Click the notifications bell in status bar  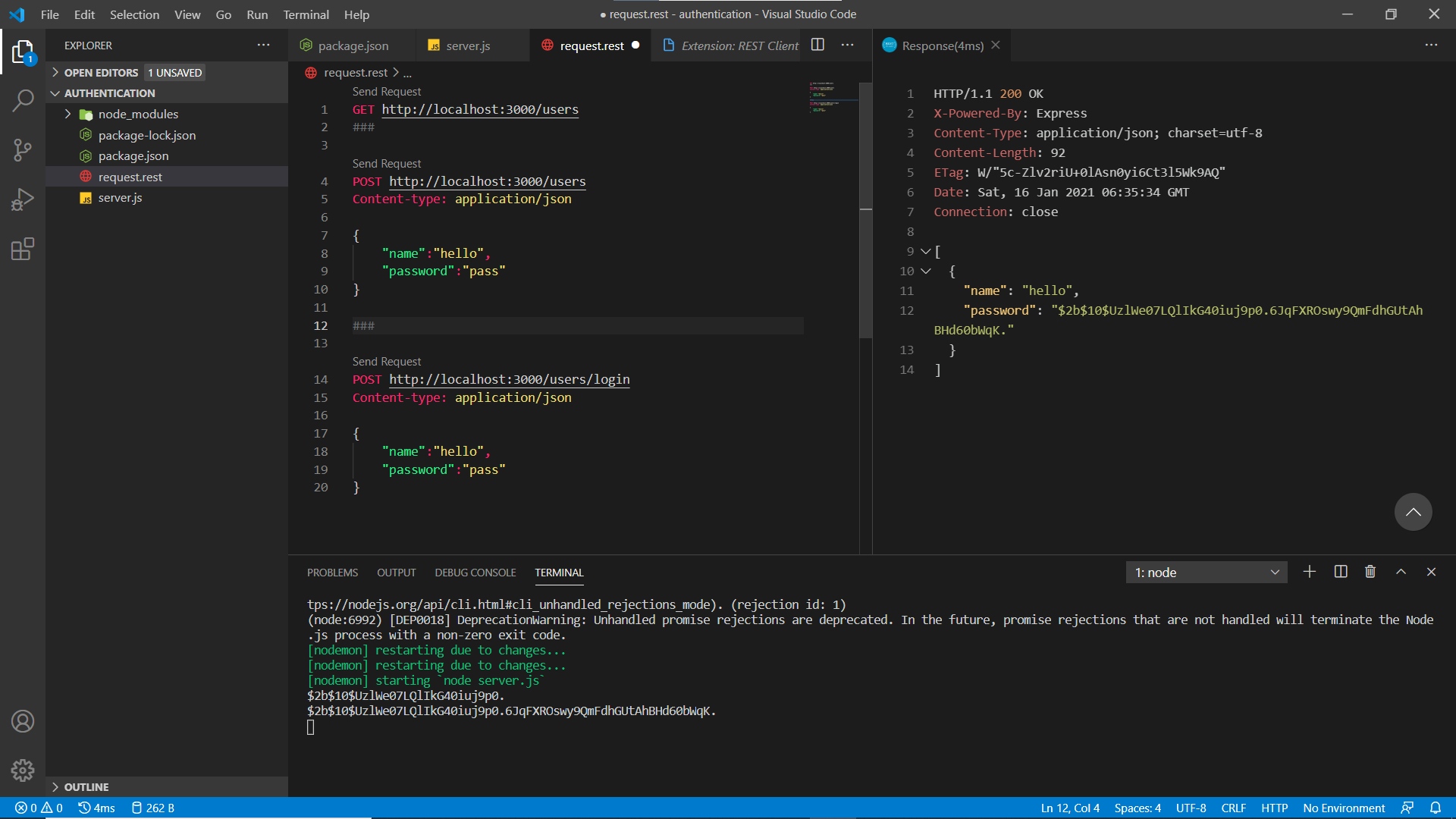(1436, 808)
